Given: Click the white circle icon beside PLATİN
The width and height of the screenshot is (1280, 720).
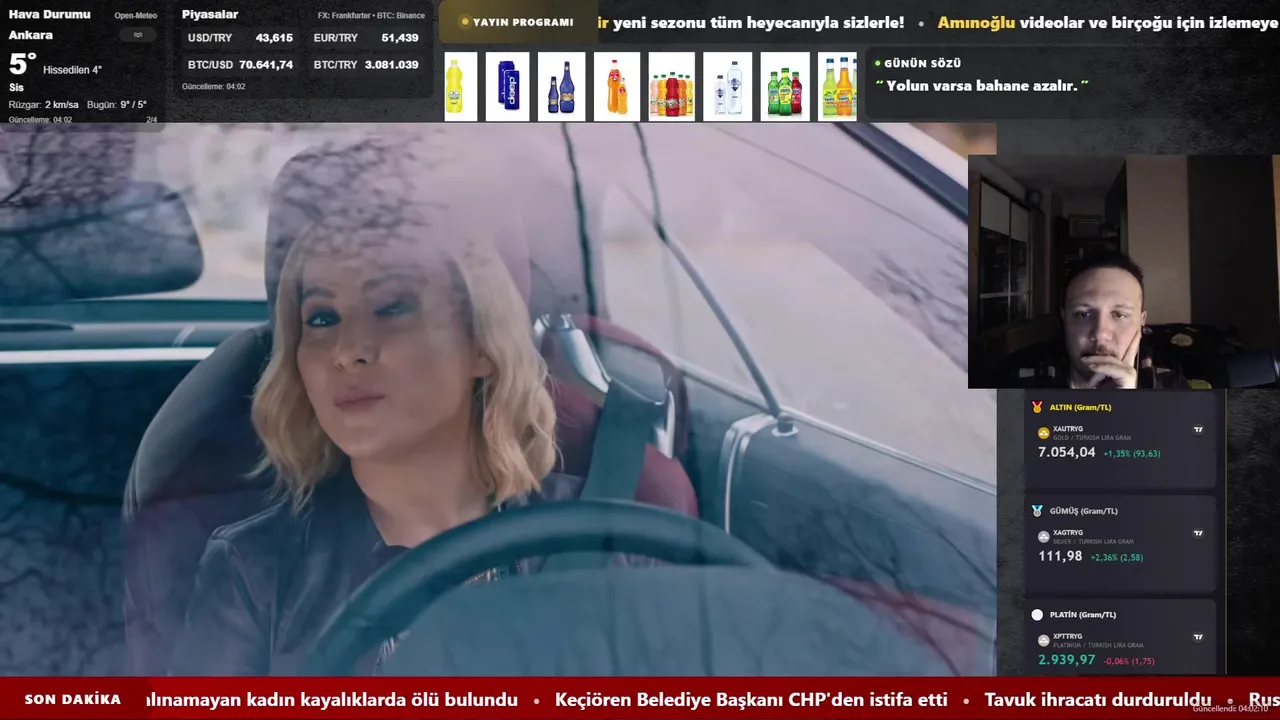Looking at the screenshot, I should point(1037,615).
